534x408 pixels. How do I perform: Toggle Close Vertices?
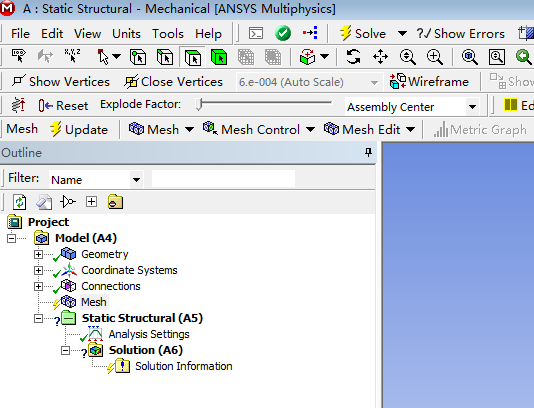click(173, 82)
